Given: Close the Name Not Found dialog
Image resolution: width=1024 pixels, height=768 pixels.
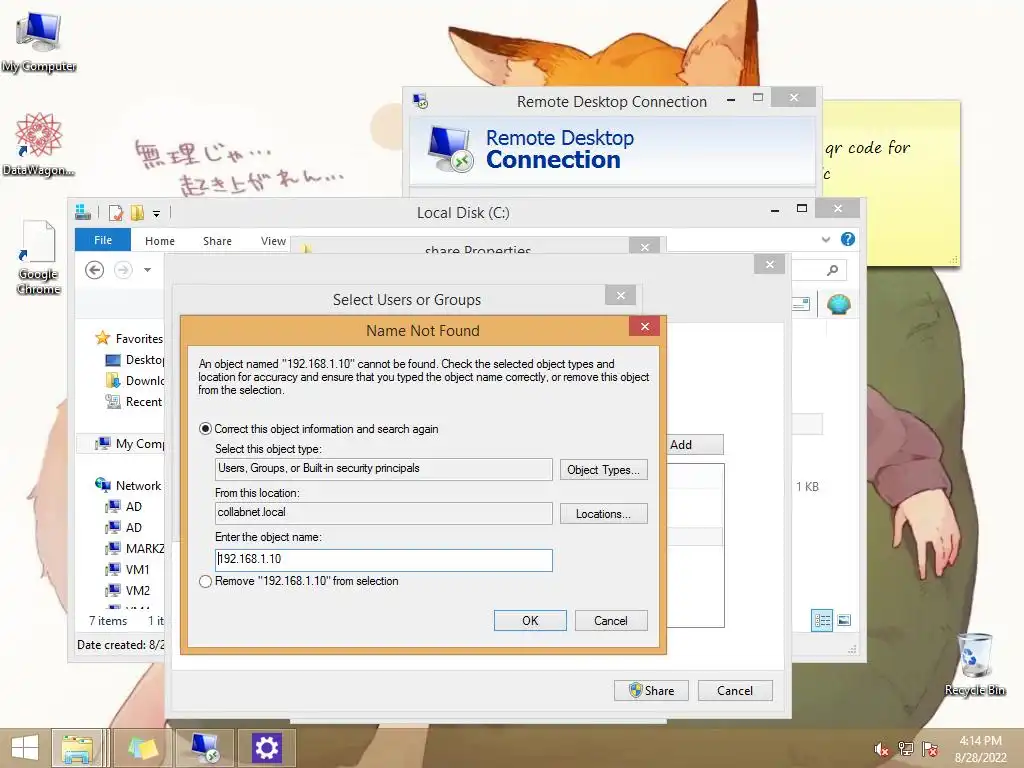Looking at the screenshot, I should point(645,326).
